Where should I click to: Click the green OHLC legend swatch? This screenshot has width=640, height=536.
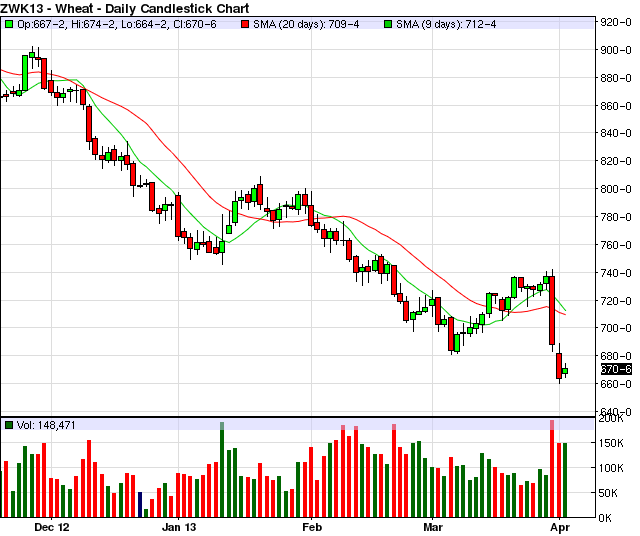(x=9, y=24)
